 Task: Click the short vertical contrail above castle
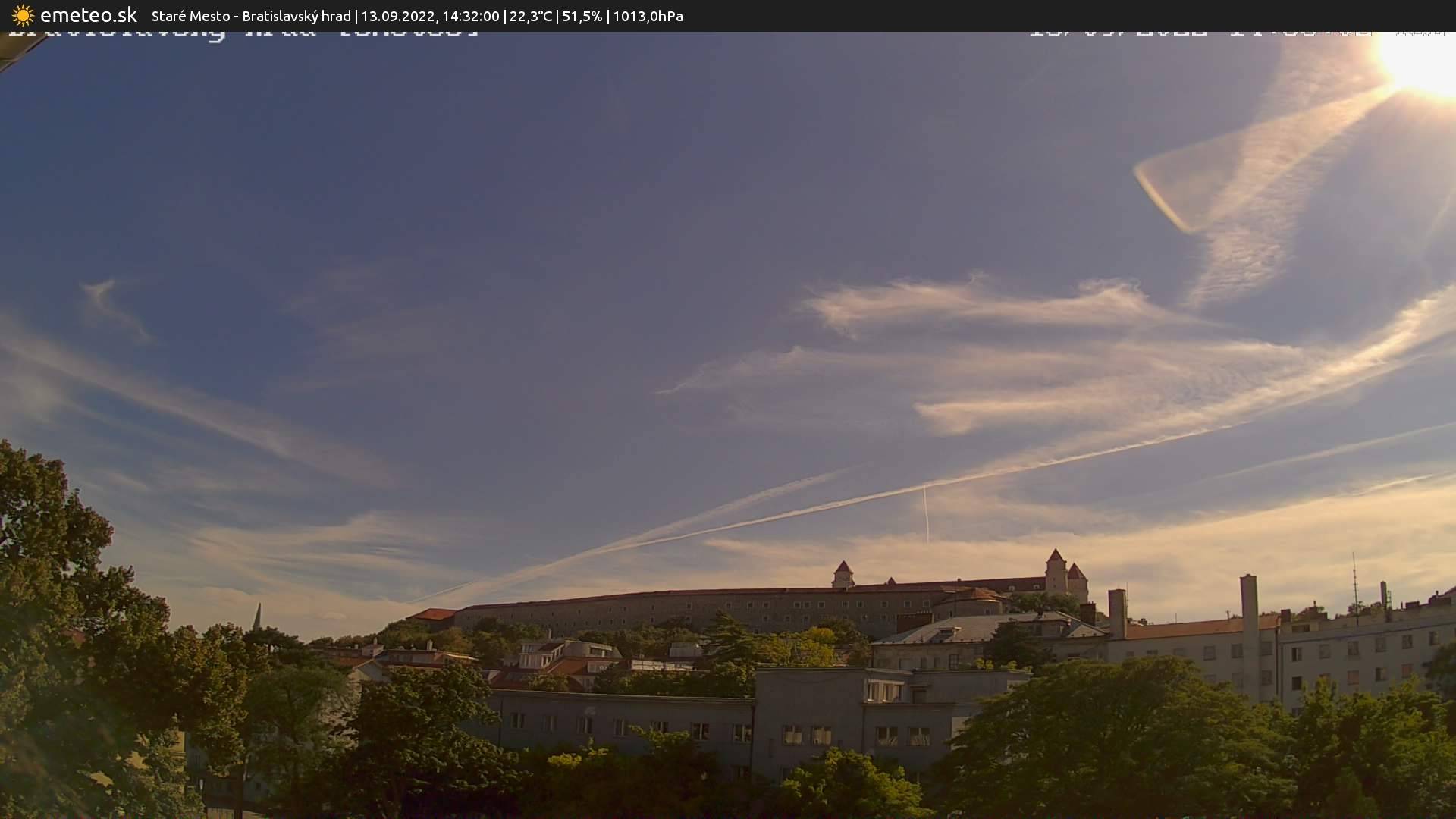click(x=925, y=514)
